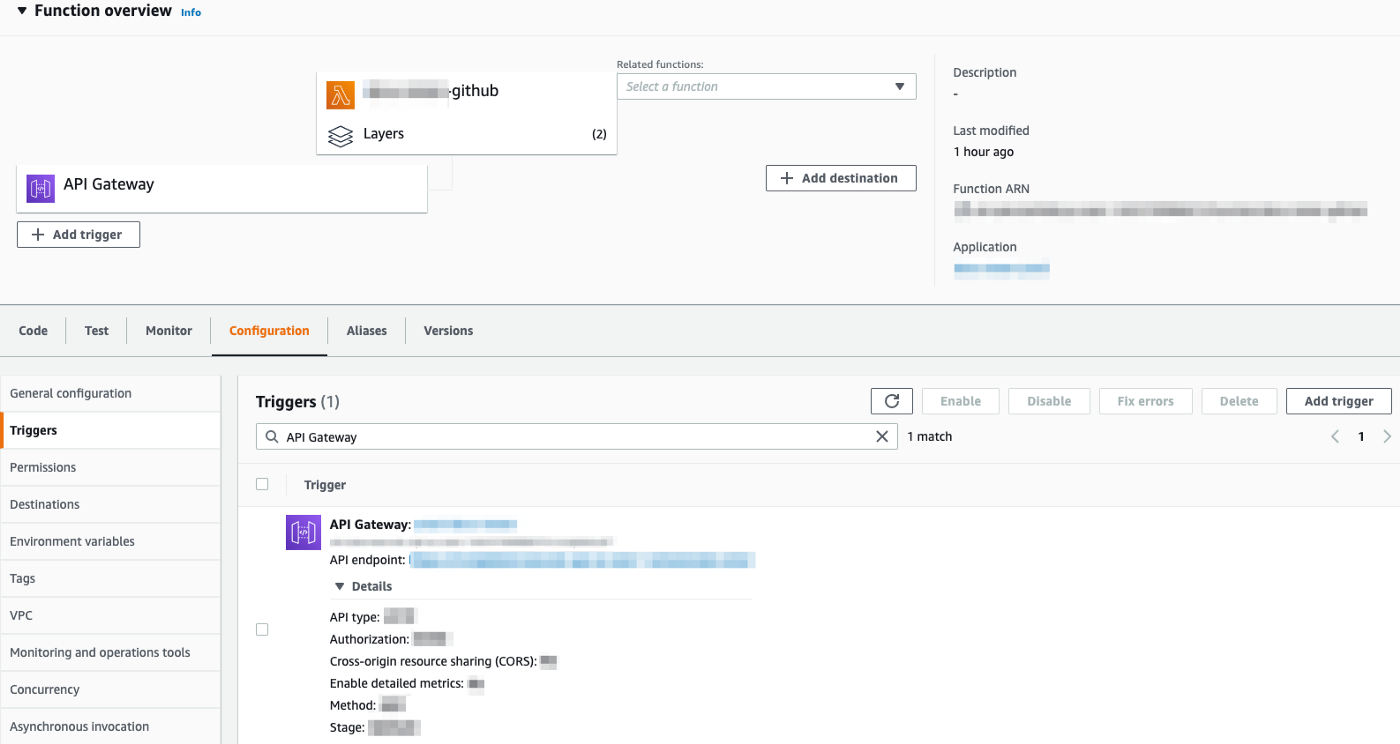
Task: Open Destinations in the sidebar
Action: 110,504
